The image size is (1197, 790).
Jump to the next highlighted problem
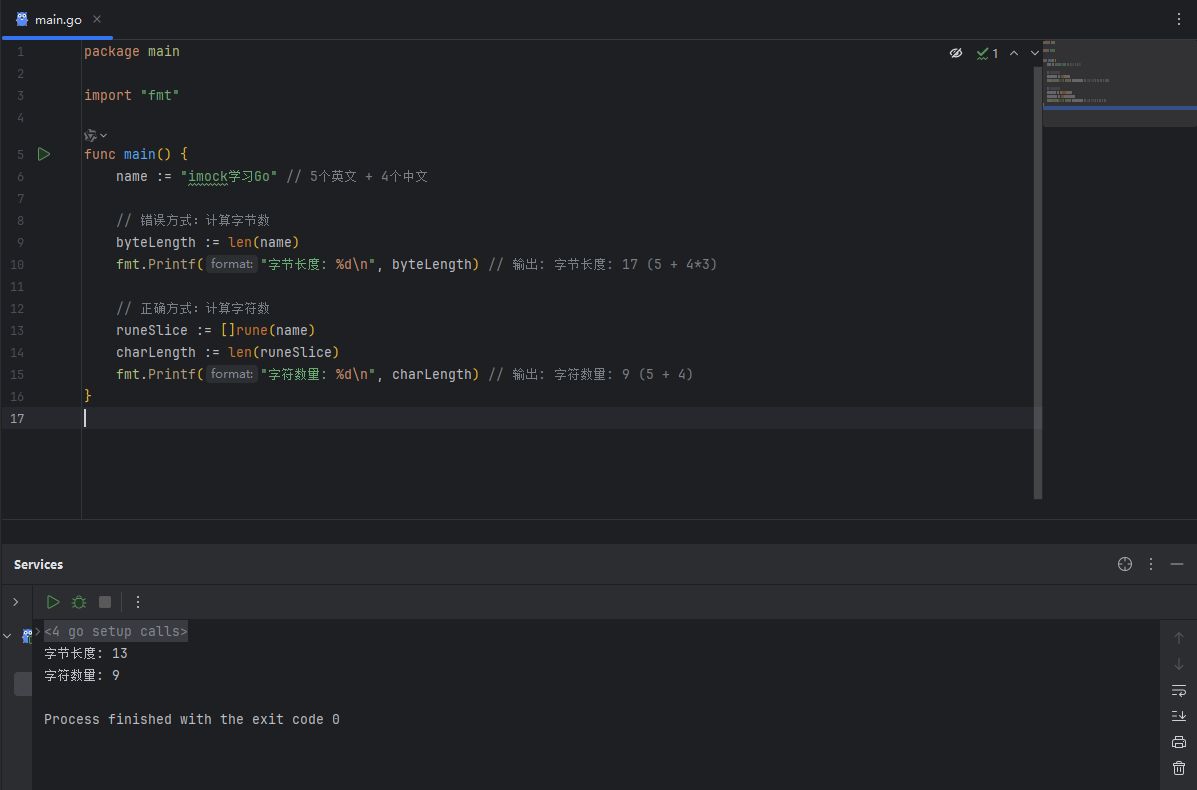[1034, 53]
